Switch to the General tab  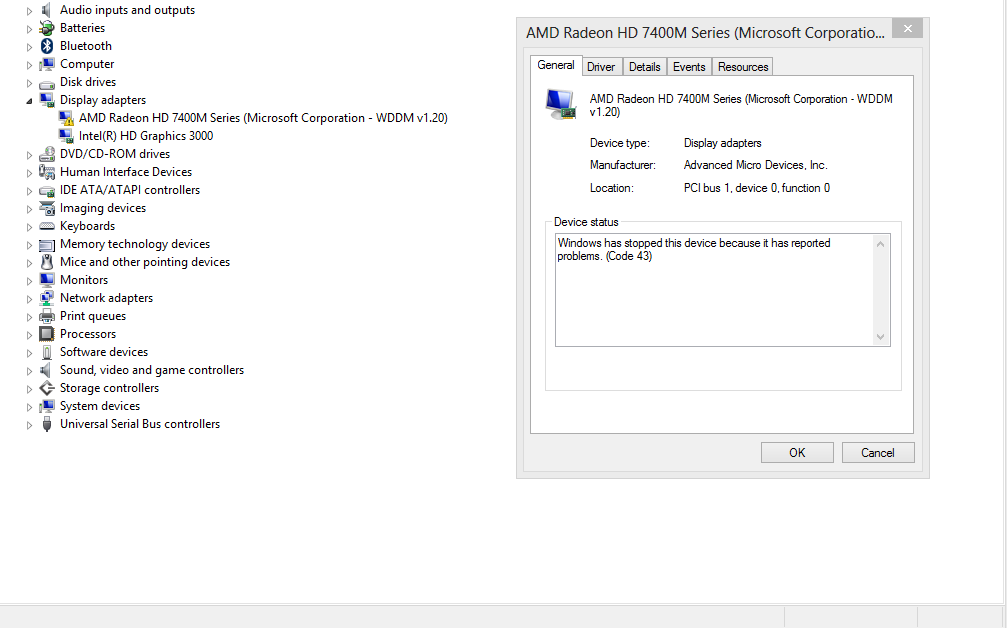click(556, 65)
